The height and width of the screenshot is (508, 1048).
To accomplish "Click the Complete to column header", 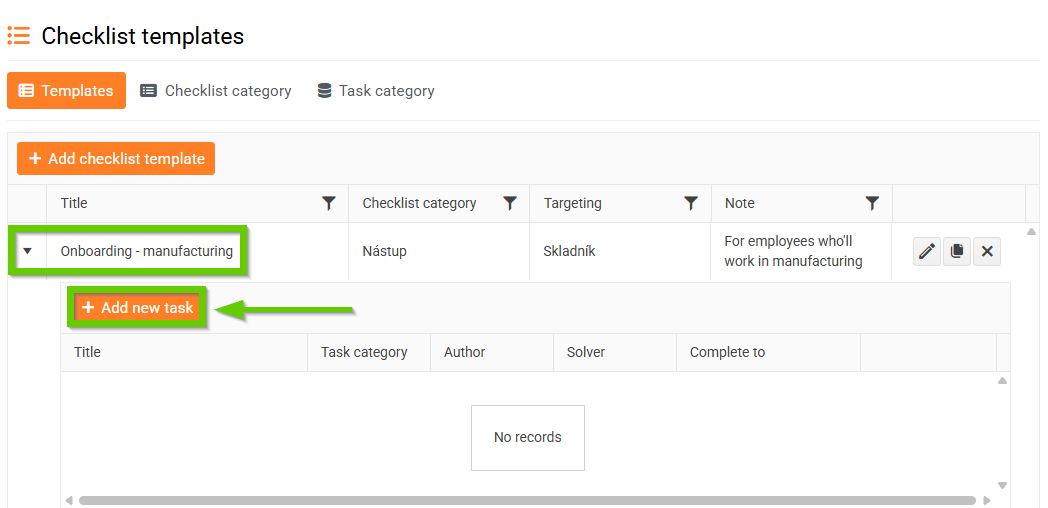I will click(x=727, y=352).
